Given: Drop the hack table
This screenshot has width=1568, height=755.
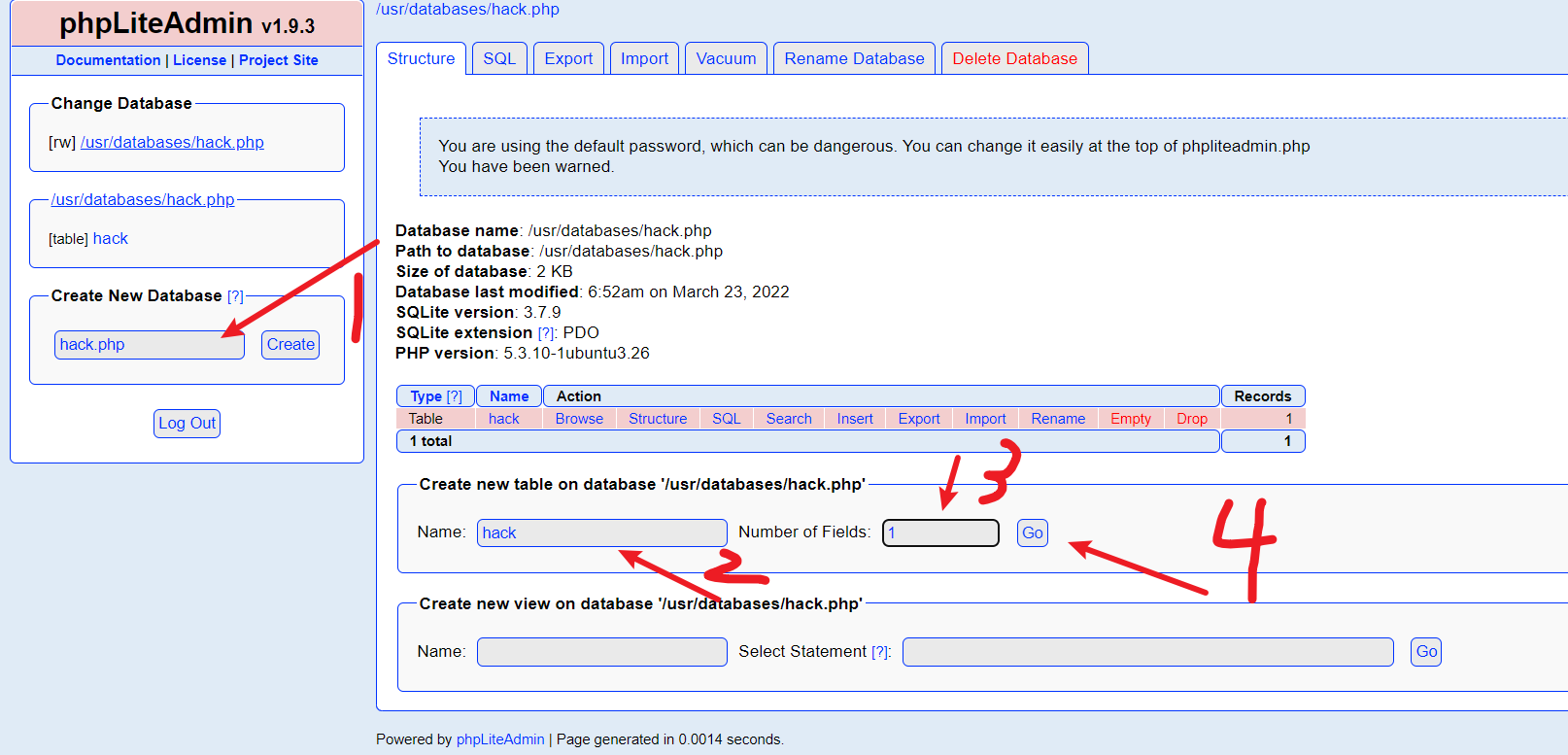Looking at the screenshot, I should point(1191,419).
